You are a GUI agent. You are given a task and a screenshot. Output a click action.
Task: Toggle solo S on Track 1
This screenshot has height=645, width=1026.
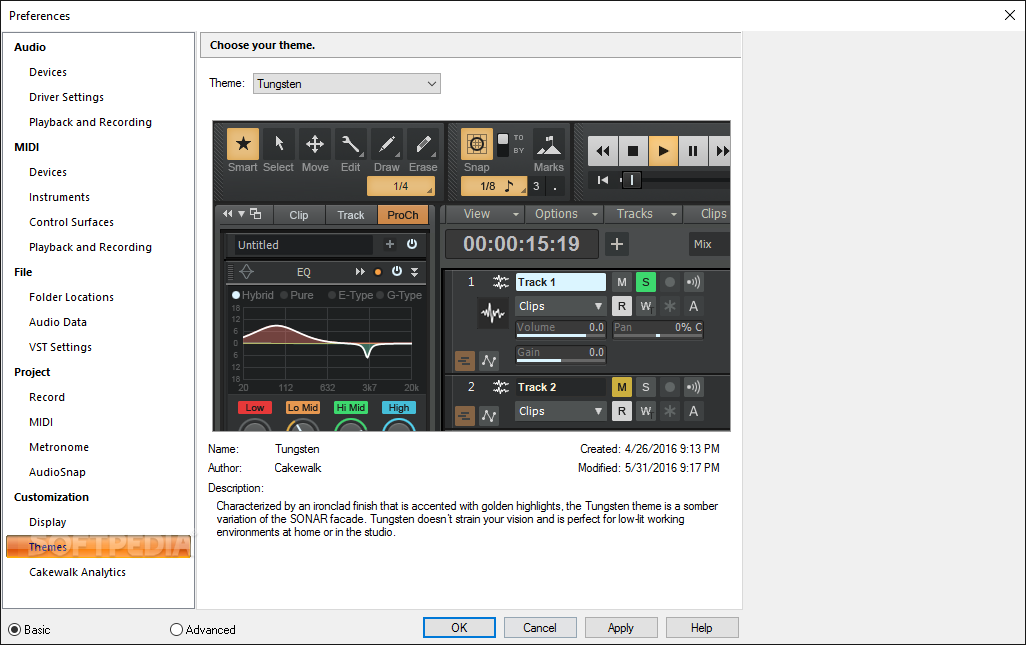pyautogui.click(x=645, y=282)
